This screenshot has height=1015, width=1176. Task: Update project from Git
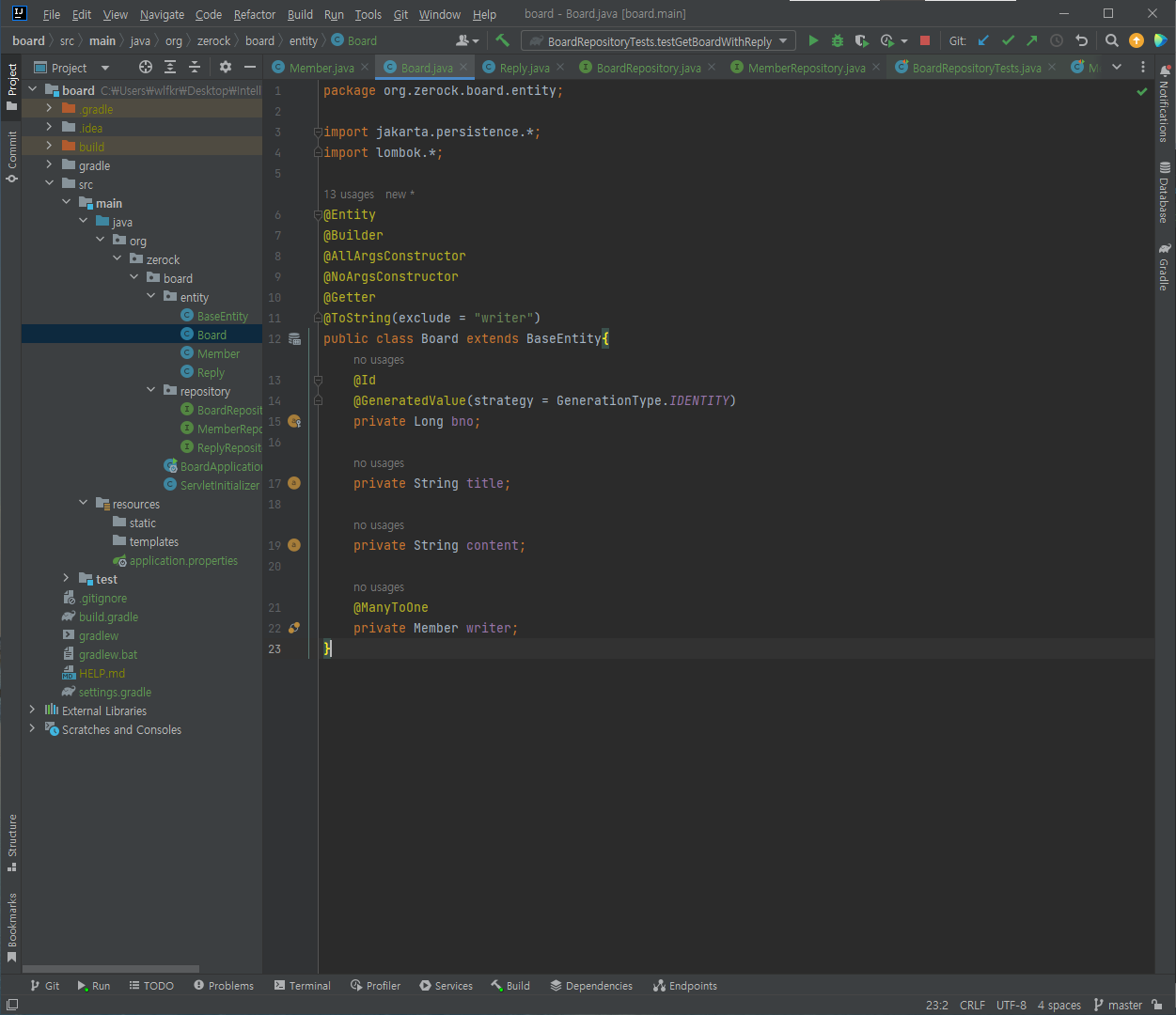pyautogui.click(x=983, y=40)
